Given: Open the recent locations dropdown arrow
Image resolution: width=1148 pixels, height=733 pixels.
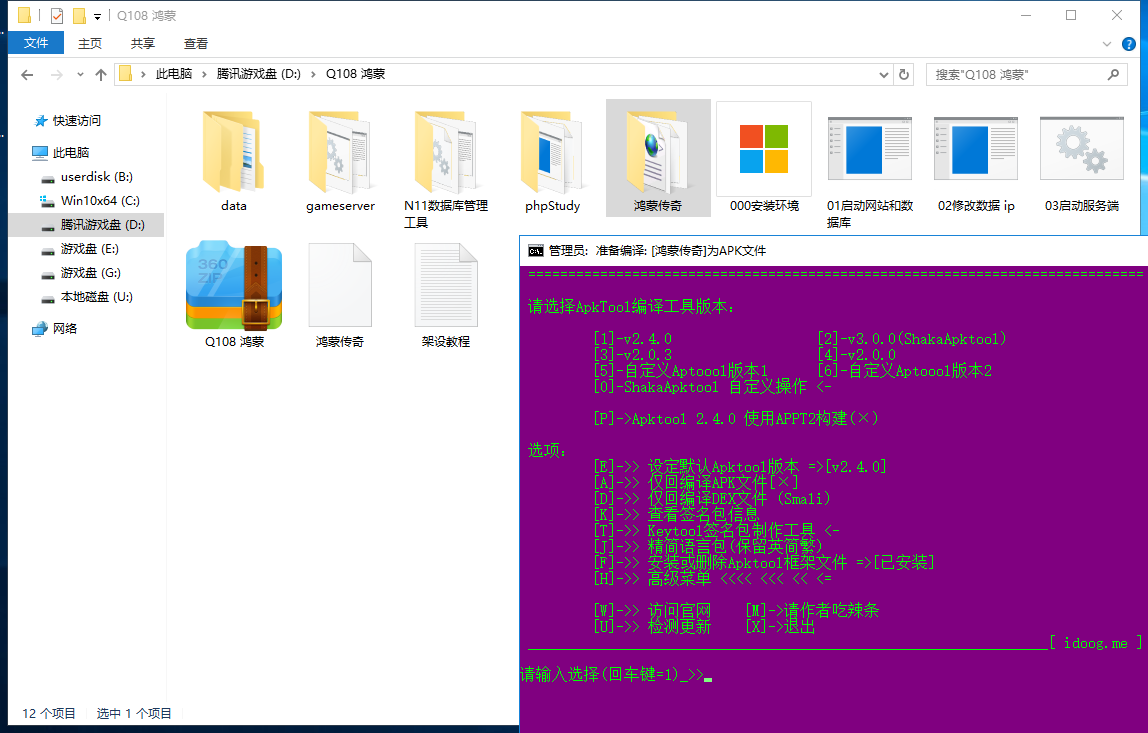Looking at the screenshot, I should 80,75.
